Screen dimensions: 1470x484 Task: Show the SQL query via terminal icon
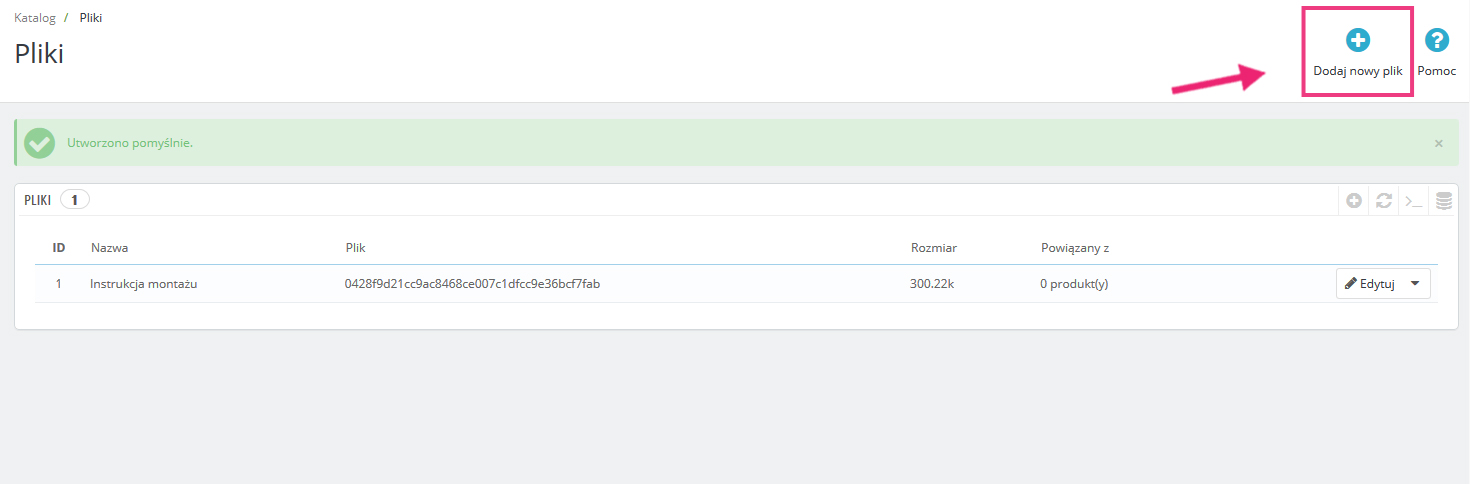pos(1413,200)
